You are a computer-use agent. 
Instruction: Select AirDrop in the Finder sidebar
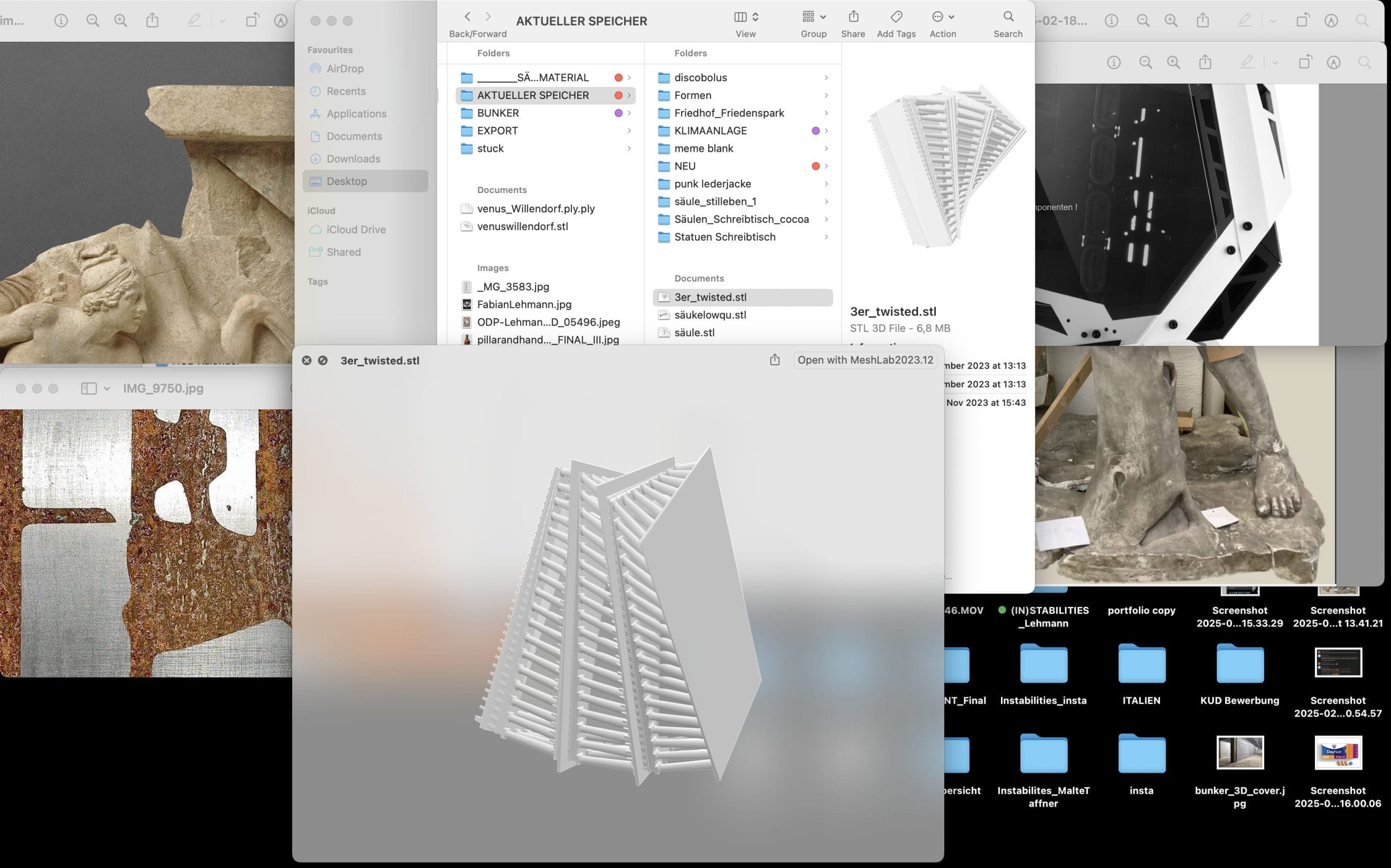tap(345, 69)
